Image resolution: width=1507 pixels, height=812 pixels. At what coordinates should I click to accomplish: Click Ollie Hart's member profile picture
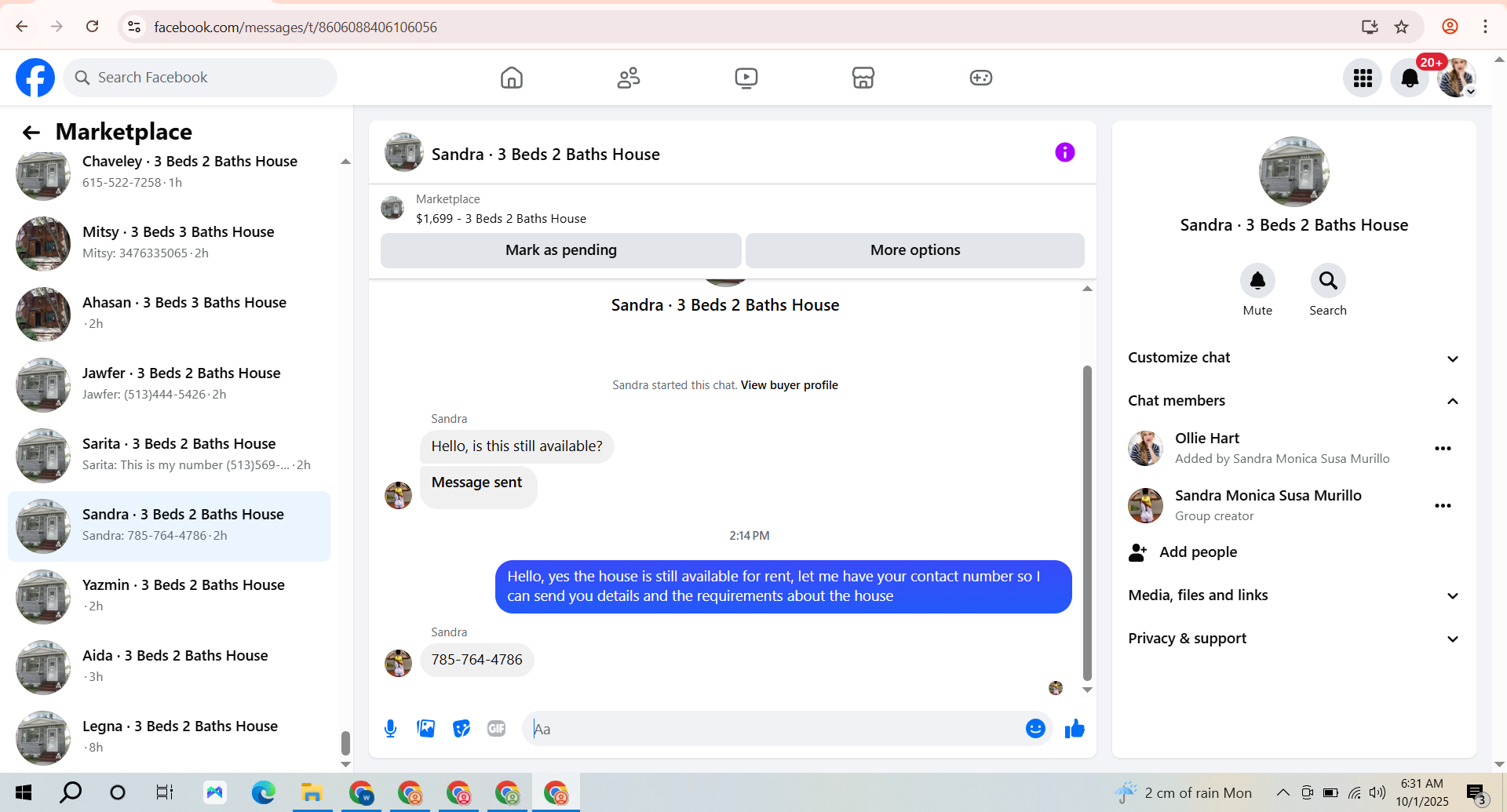[1145, 449]
